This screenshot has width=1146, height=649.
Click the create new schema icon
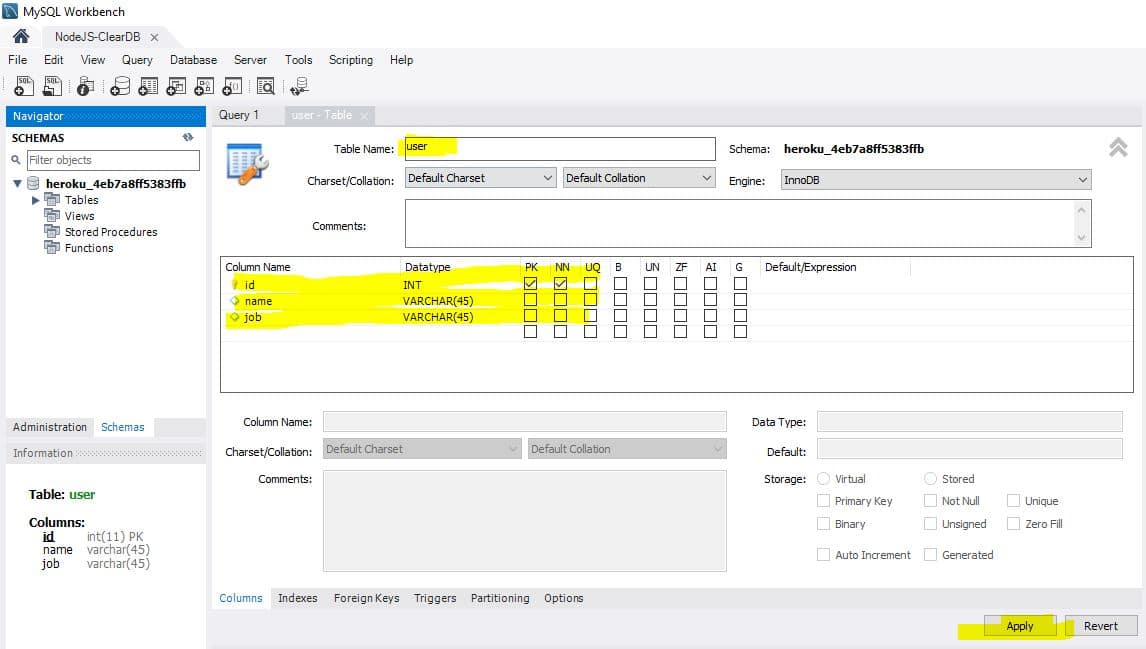coord(120,87)
